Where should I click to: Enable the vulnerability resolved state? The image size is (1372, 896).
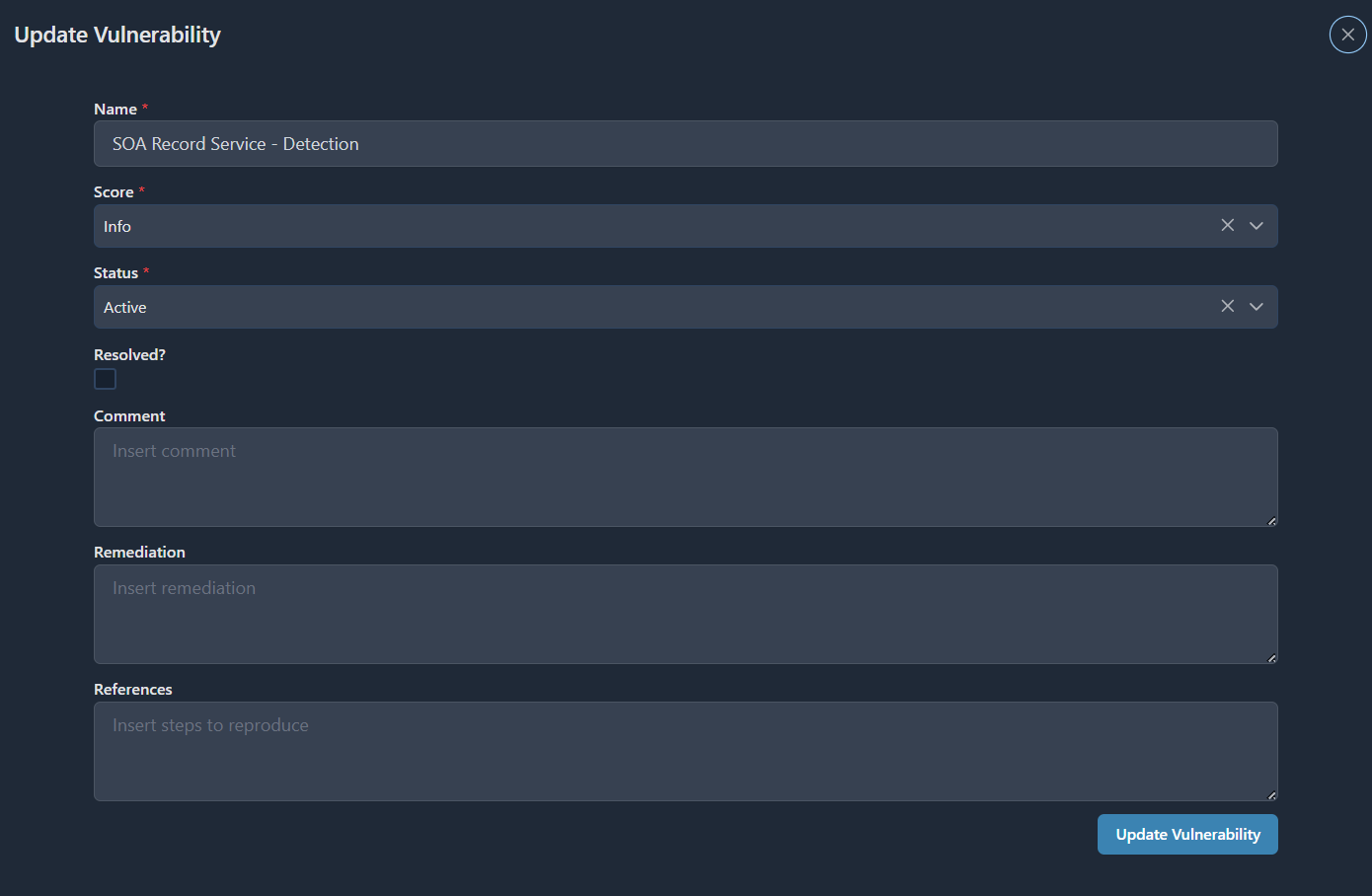pyautogui.click(x=105, y=378)
